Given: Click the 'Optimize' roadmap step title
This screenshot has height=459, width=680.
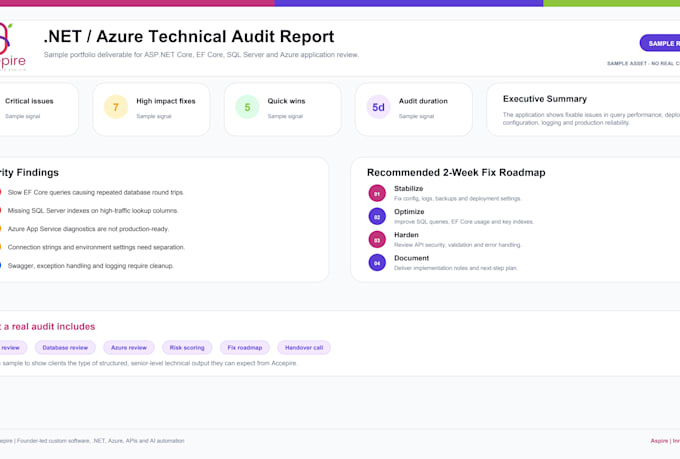Looking at the screenshot, I should (409, 212).
